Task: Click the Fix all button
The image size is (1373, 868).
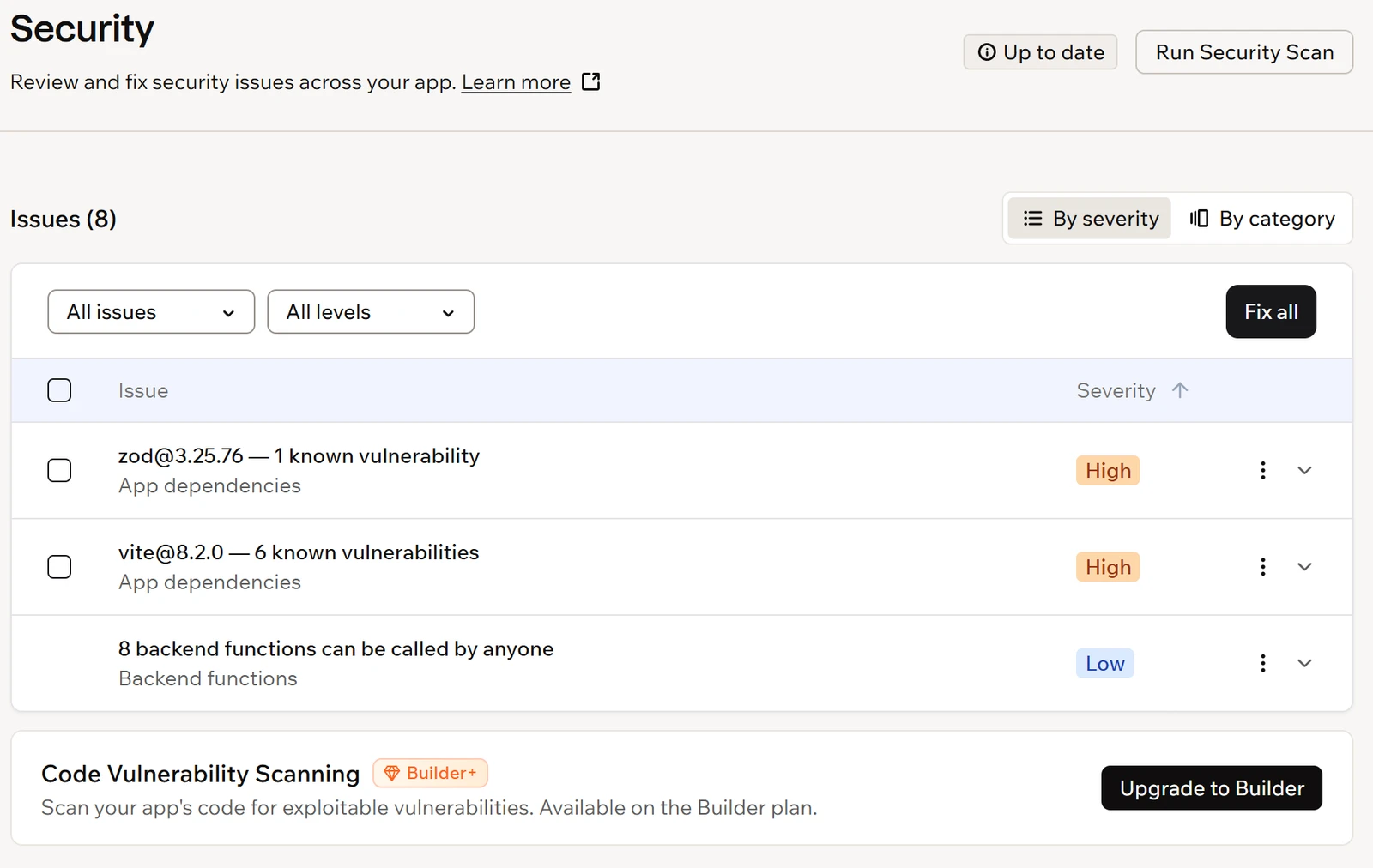Action: pyautogui.click(x=1271, y=311)
